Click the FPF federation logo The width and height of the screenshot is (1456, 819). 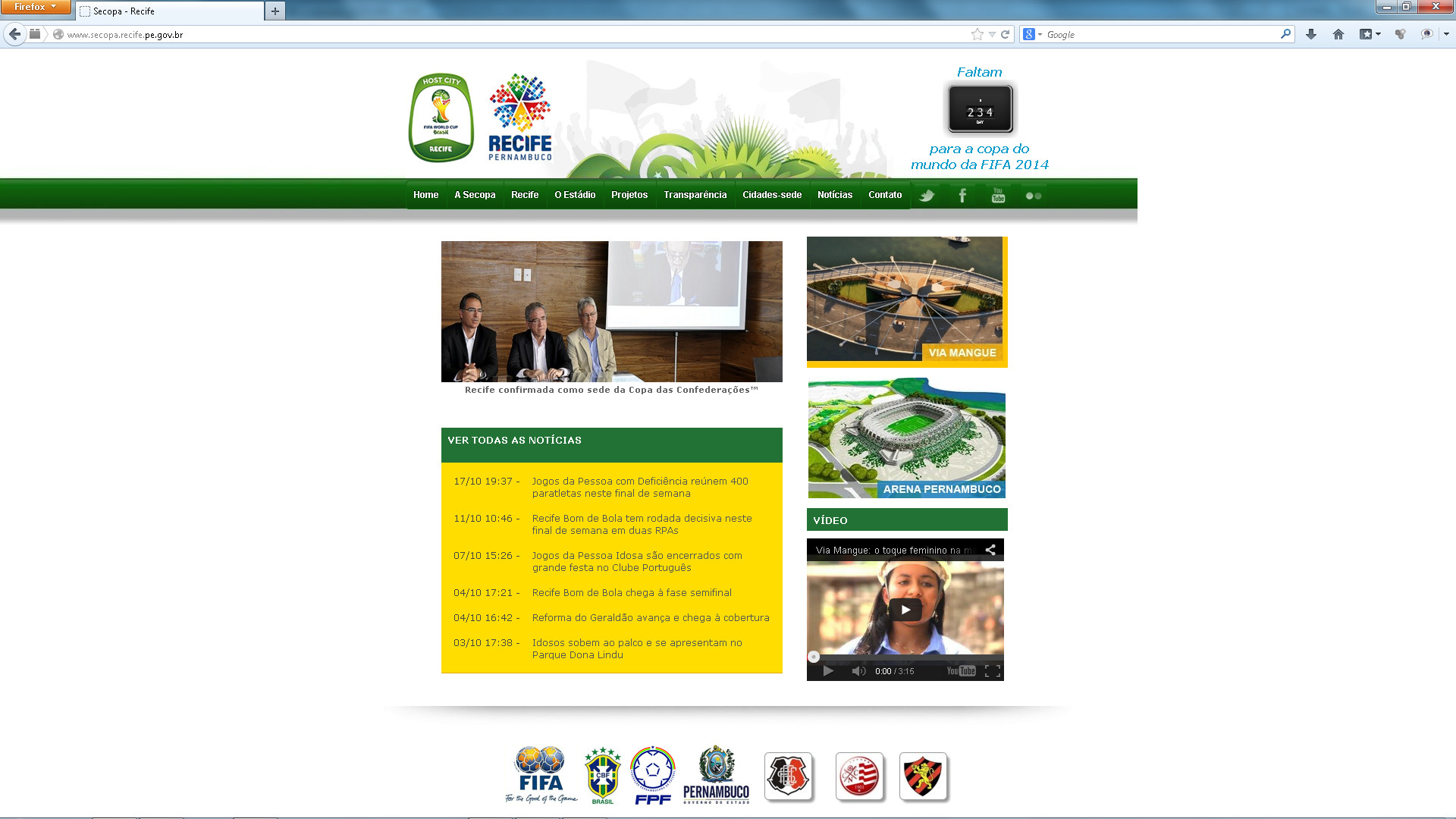coord(653,775)
